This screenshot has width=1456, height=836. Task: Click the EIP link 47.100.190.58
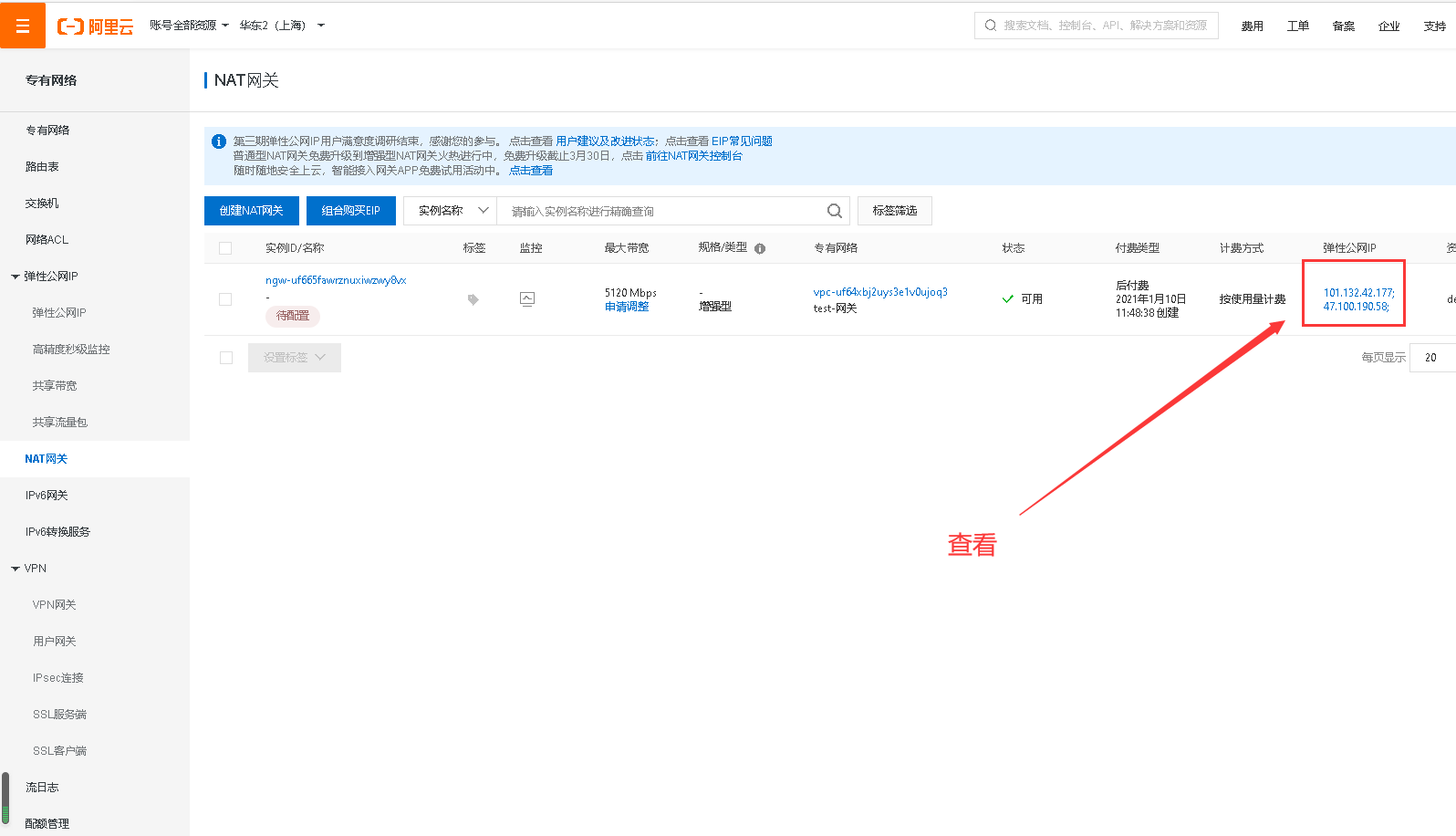coord(1355,307)
